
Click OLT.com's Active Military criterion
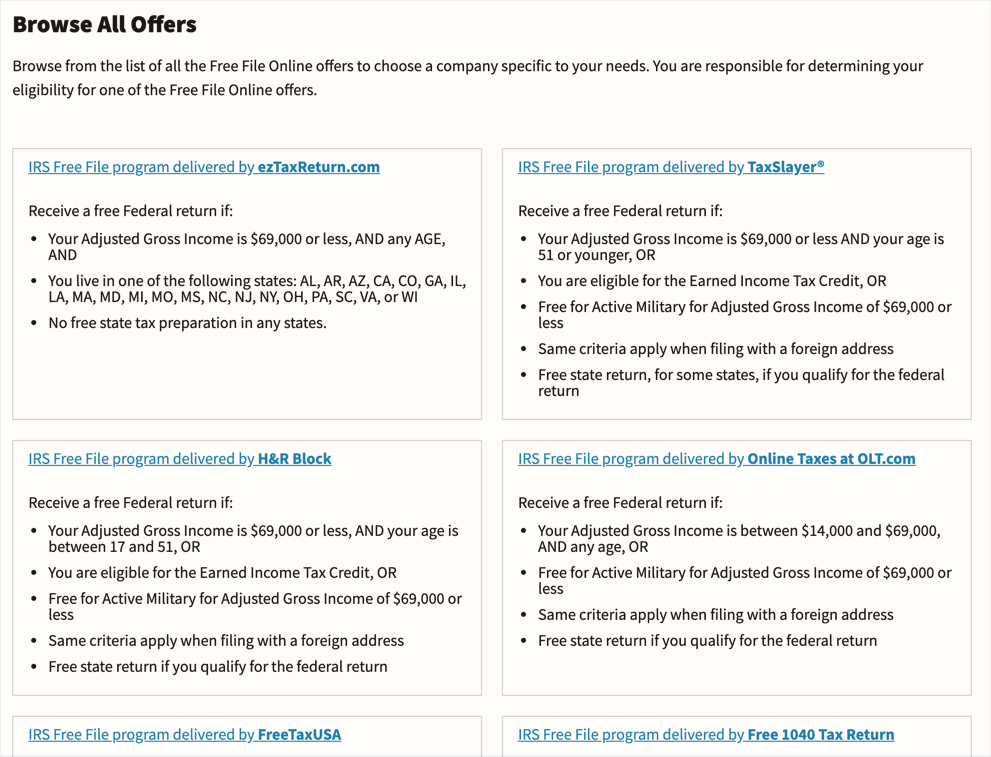[745, 581]
